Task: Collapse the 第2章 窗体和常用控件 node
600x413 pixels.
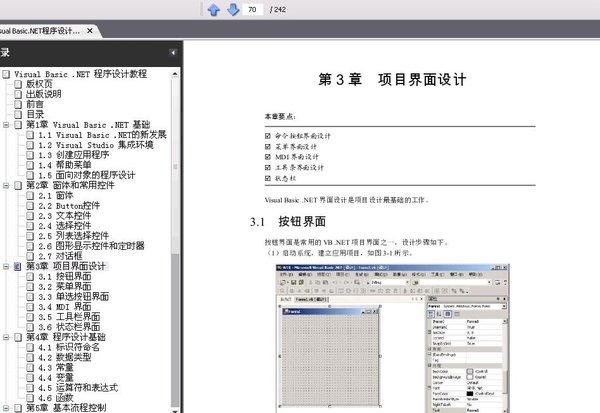Action: click(x=6, y=186)
